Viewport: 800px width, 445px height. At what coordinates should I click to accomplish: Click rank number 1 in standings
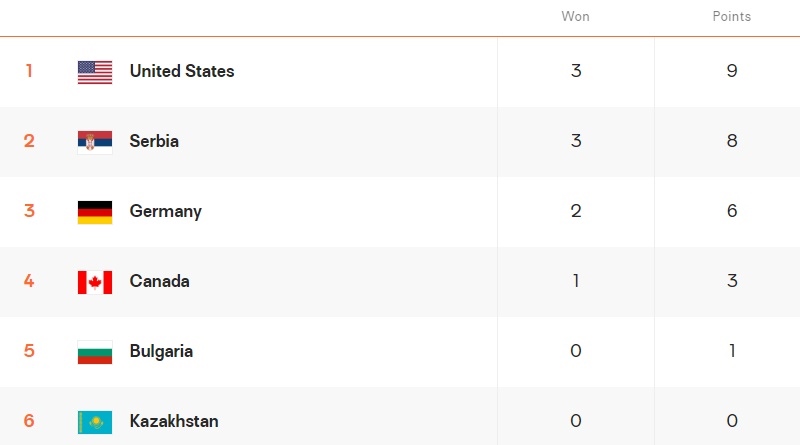click(29, 72)
